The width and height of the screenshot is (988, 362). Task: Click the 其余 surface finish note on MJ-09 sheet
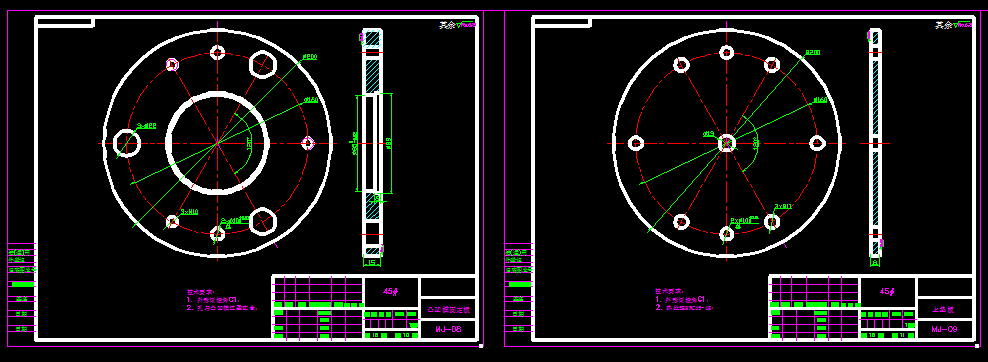943,25
